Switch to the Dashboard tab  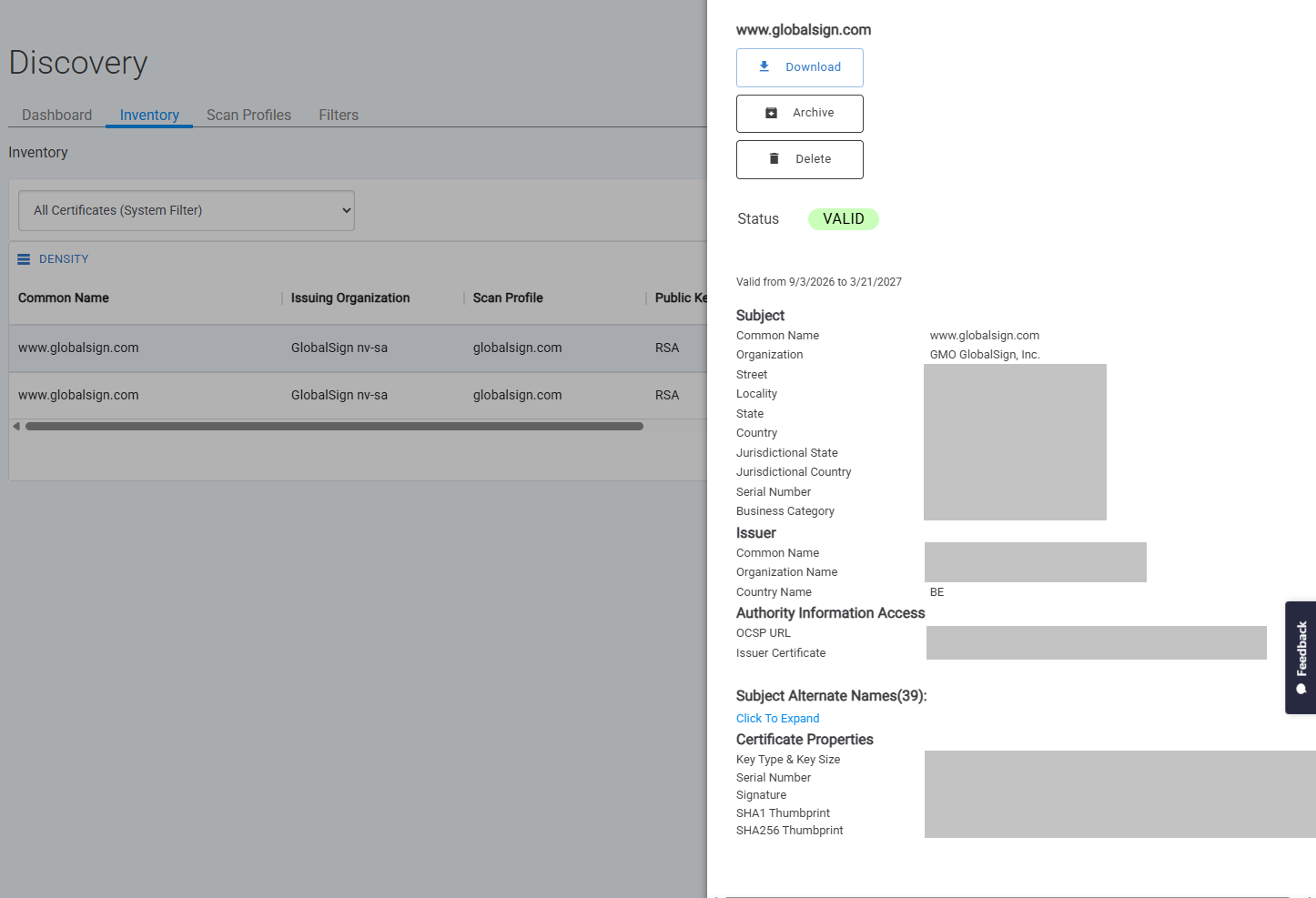[x=56, y=115]
